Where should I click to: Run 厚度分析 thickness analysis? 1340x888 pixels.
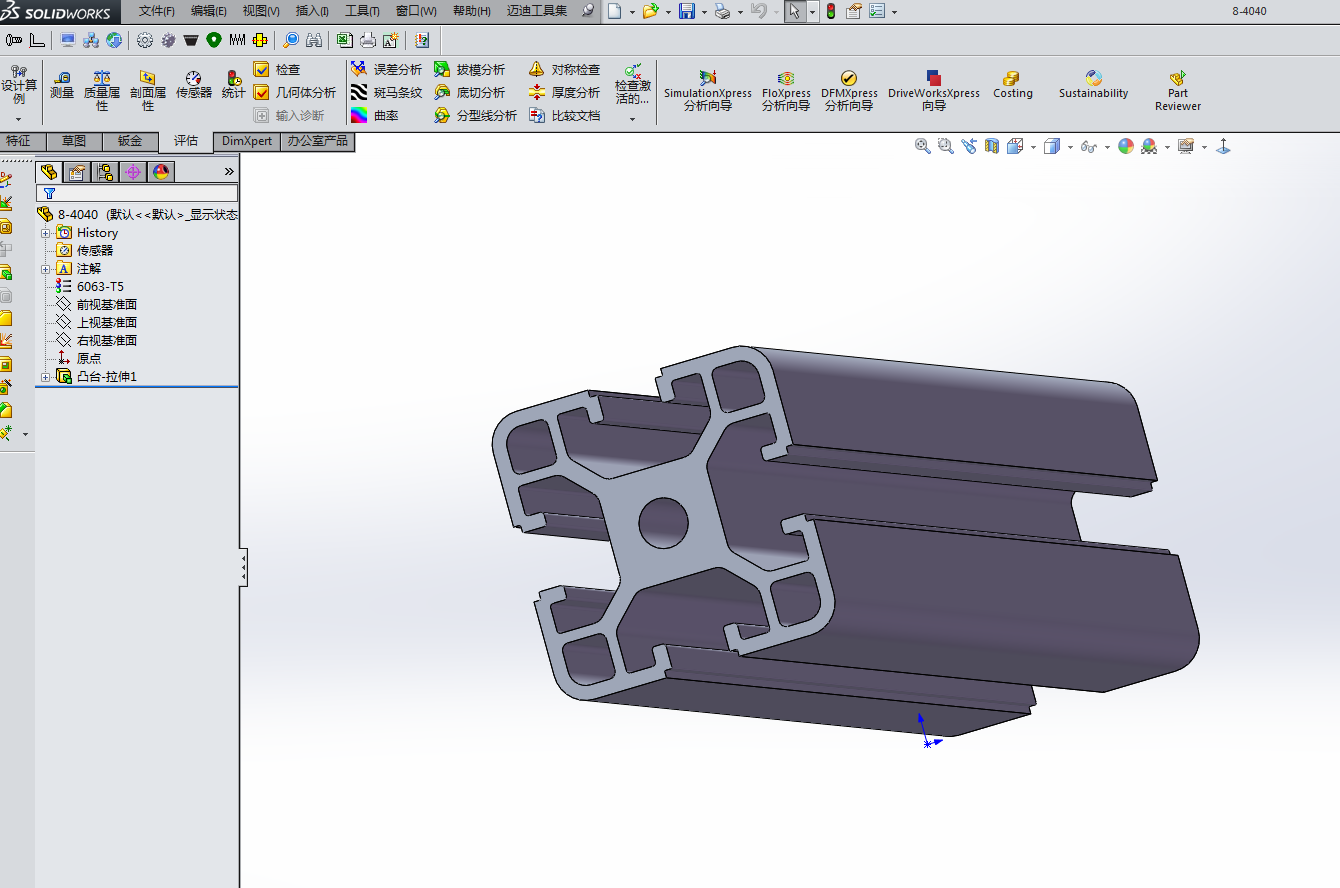(564, 92)
